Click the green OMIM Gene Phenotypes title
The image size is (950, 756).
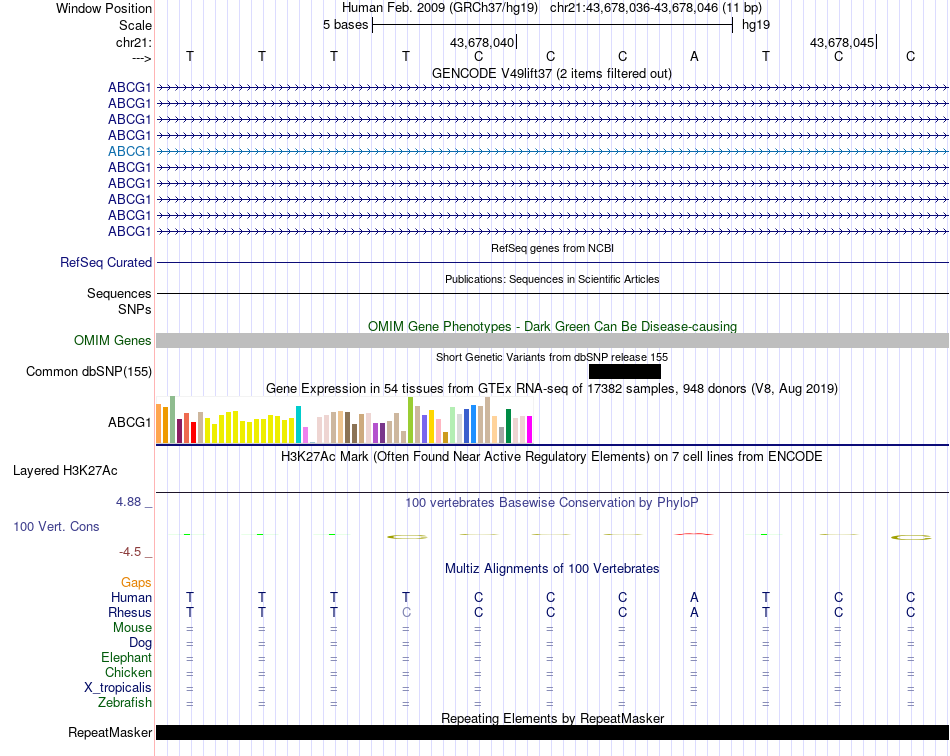pos(552,327)
